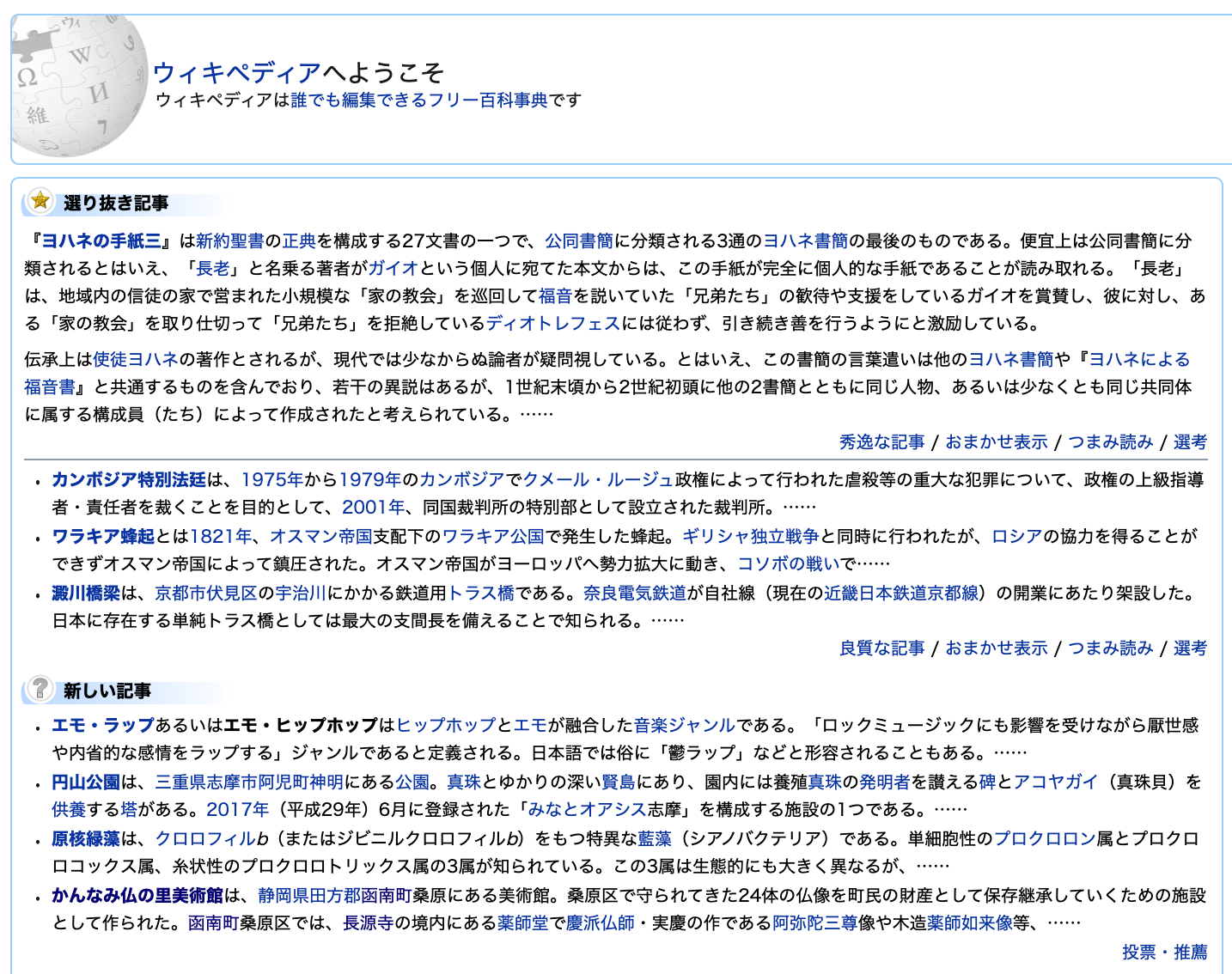Follow the 静岡県田方郡函南町 link
Image resolution: width=1232 pixels, height=974 pixels.
pos(335,896)
